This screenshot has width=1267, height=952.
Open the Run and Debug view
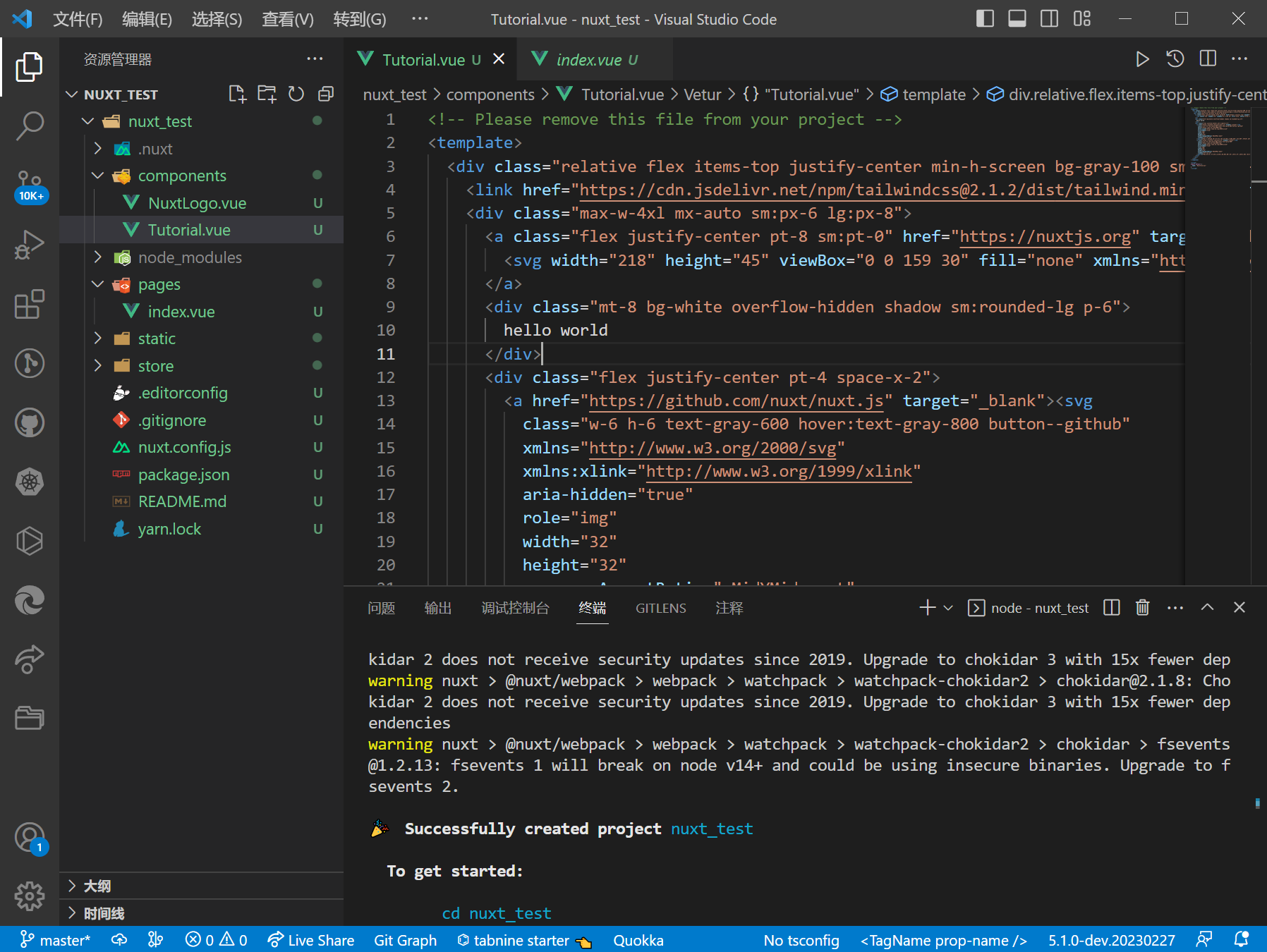(x=29, y=245)
